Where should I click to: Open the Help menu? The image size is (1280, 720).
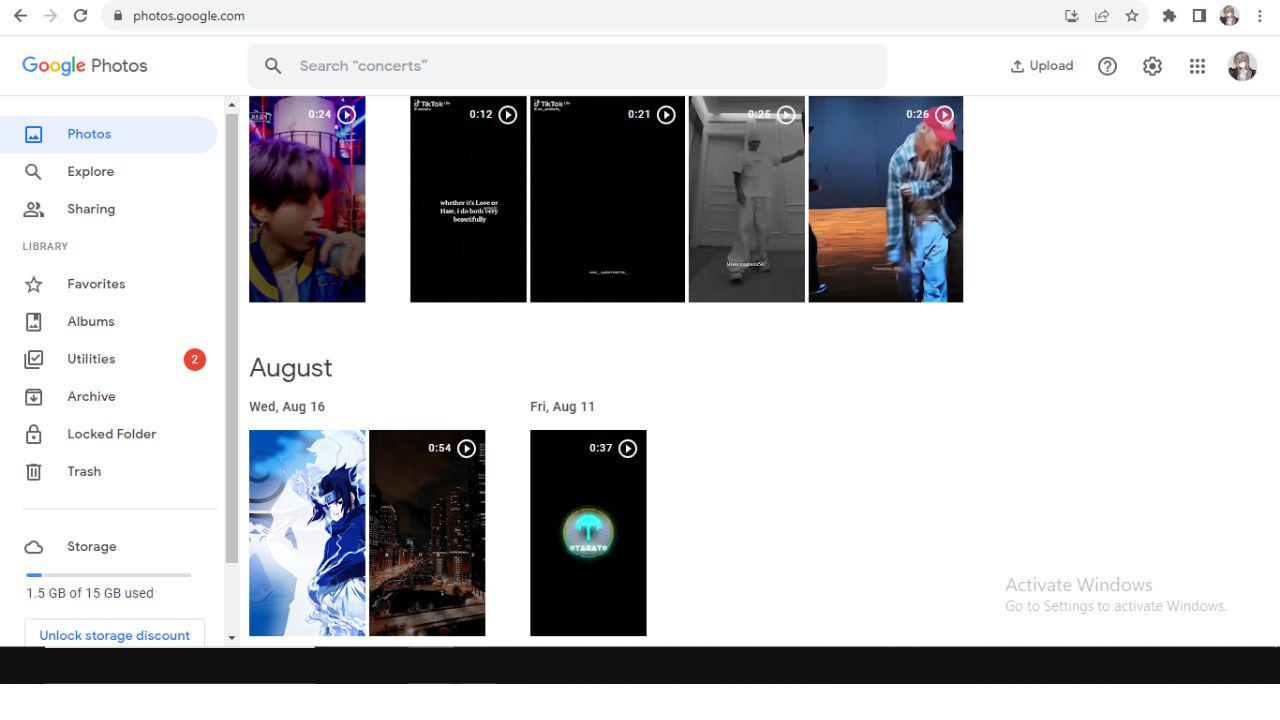click(x=1107, y=65)
